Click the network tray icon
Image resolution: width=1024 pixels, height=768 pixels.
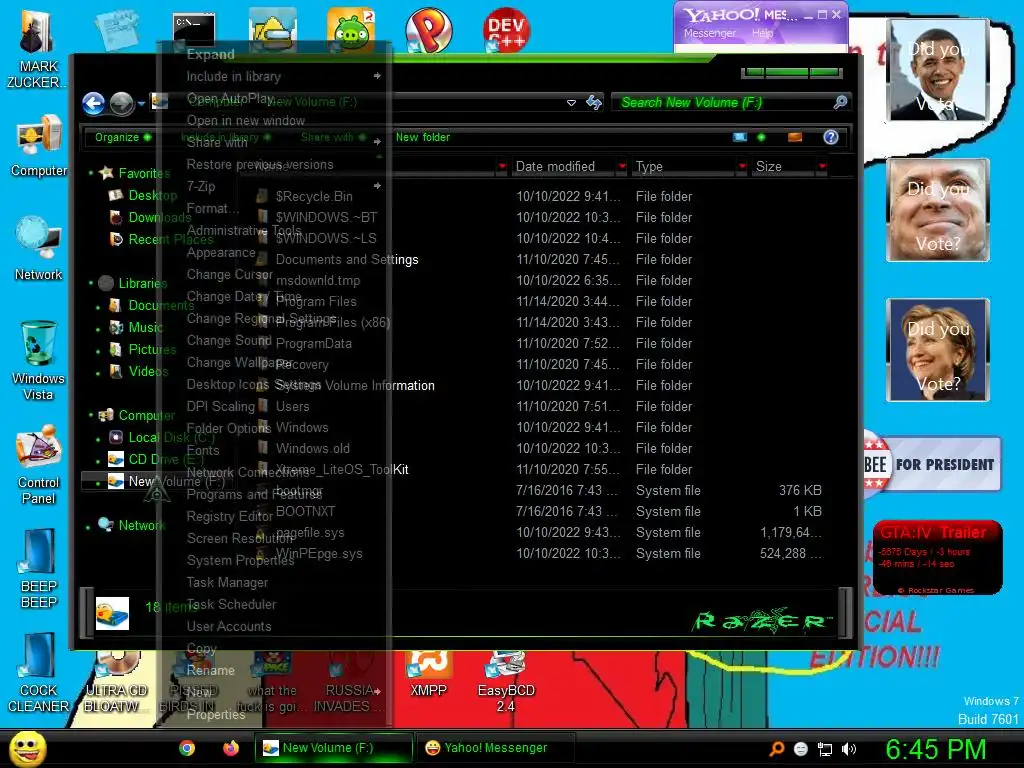click(x=825, y=749)
